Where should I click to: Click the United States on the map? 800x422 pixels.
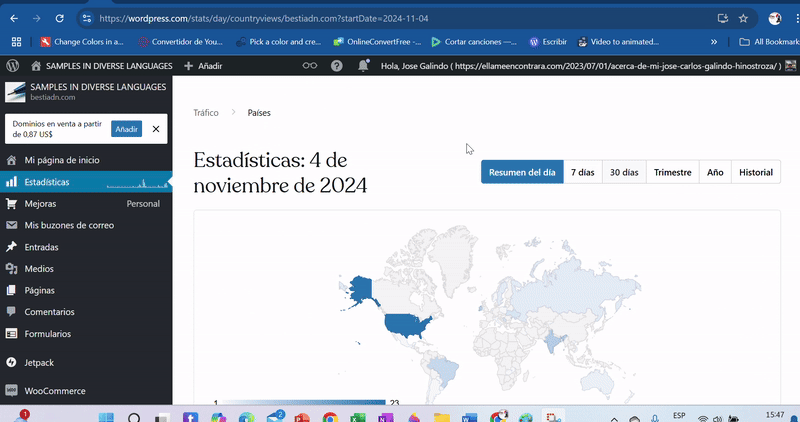point(406,323)
